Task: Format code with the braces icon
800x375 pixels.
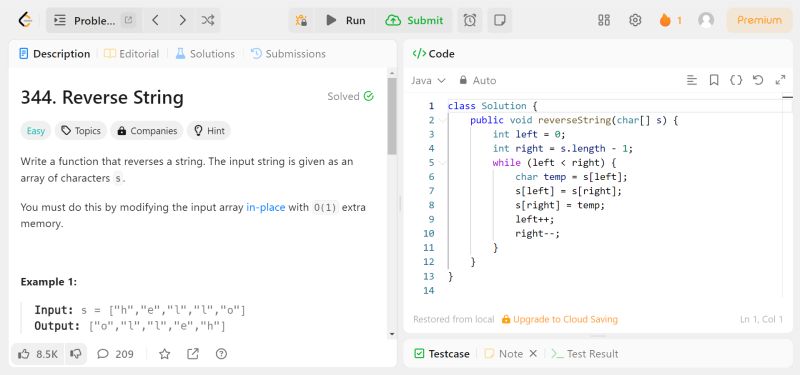Action: coord(736,80)
